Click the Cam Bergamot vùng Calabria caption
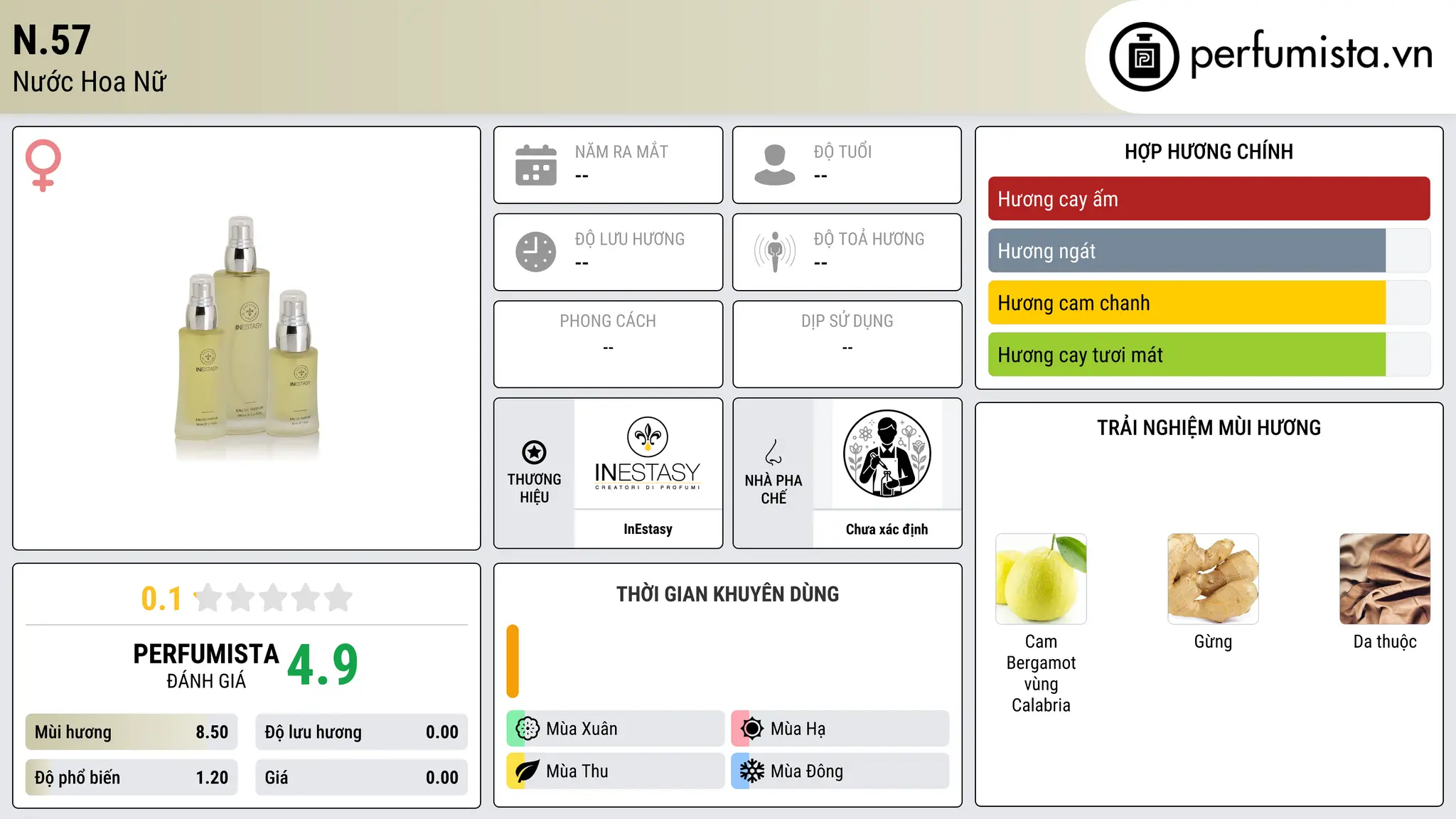 point(1041,673)
